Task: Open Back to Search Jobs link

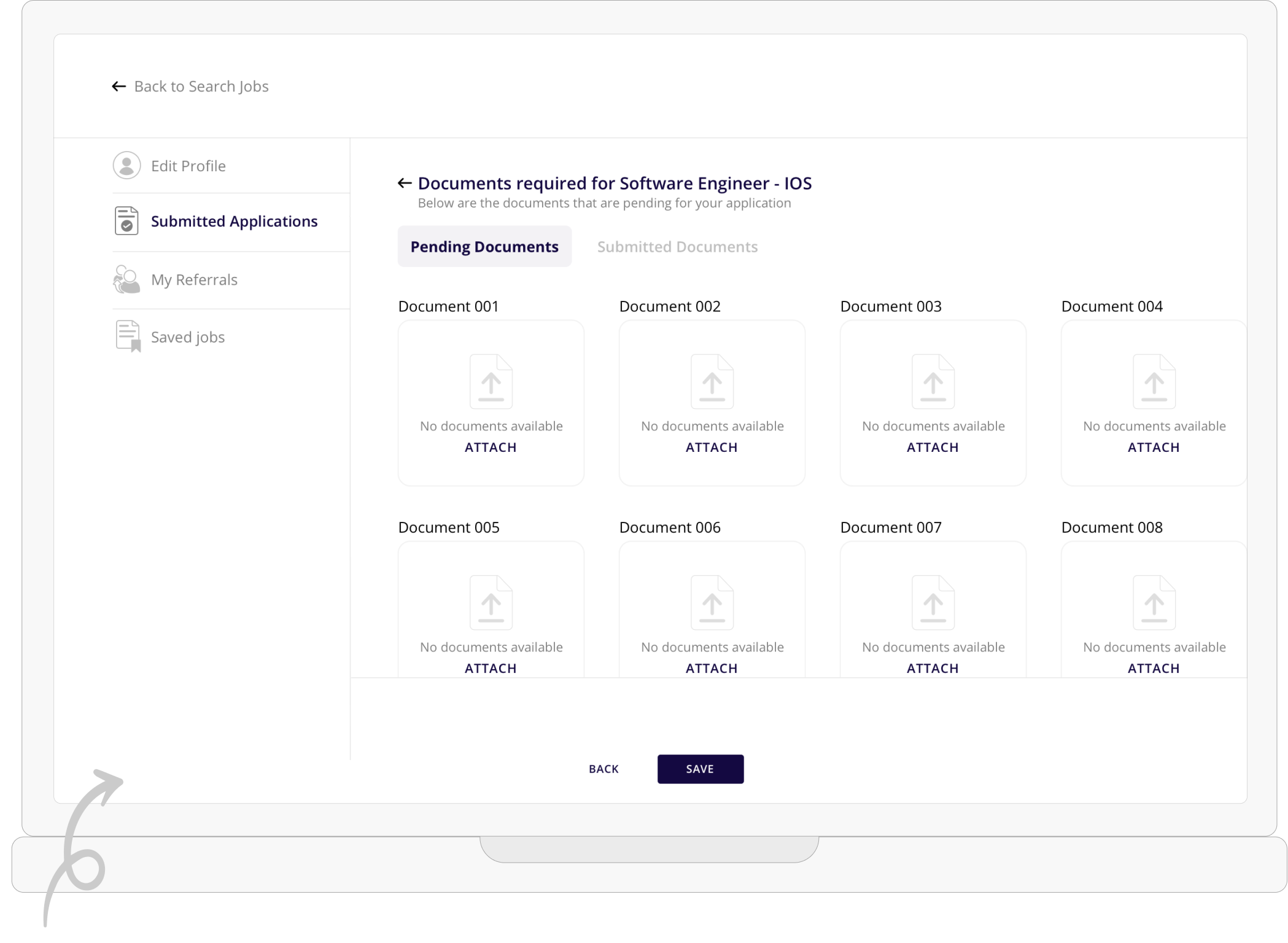Action: click(201, 87)
